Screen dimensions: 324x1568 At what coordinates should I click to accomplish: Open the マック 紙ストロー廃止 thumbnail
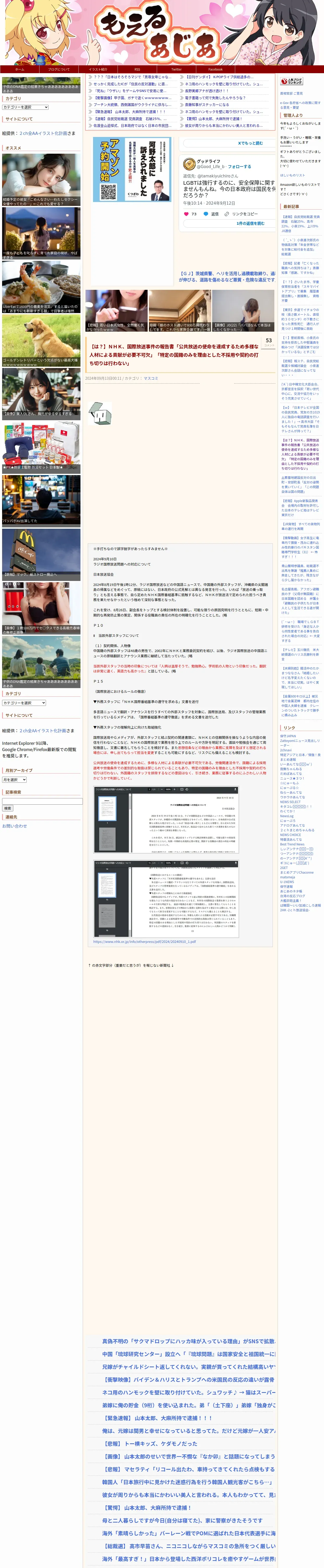point(41,554)
